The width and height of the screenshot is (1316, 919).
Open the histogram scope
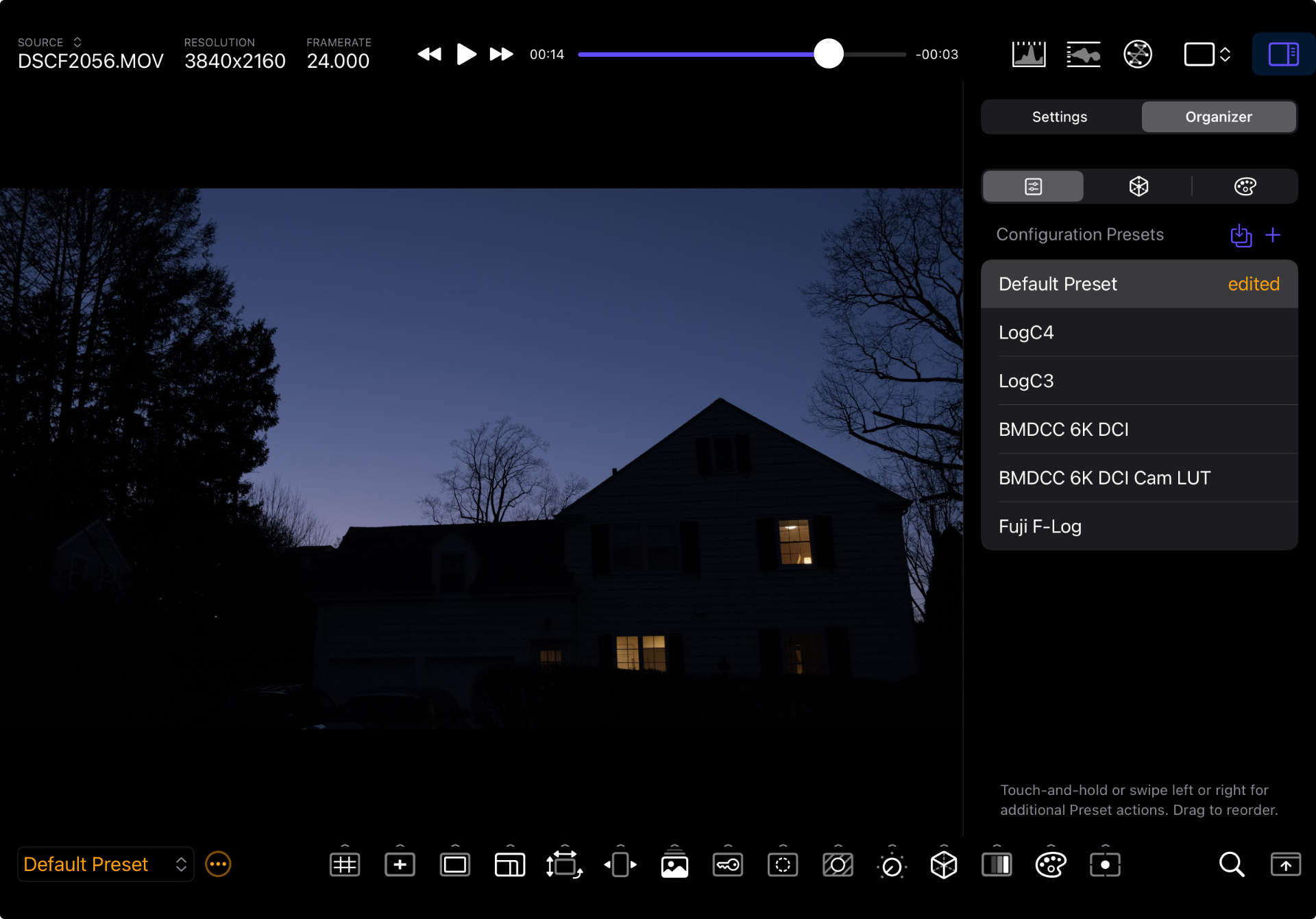tap(1028, 54)
